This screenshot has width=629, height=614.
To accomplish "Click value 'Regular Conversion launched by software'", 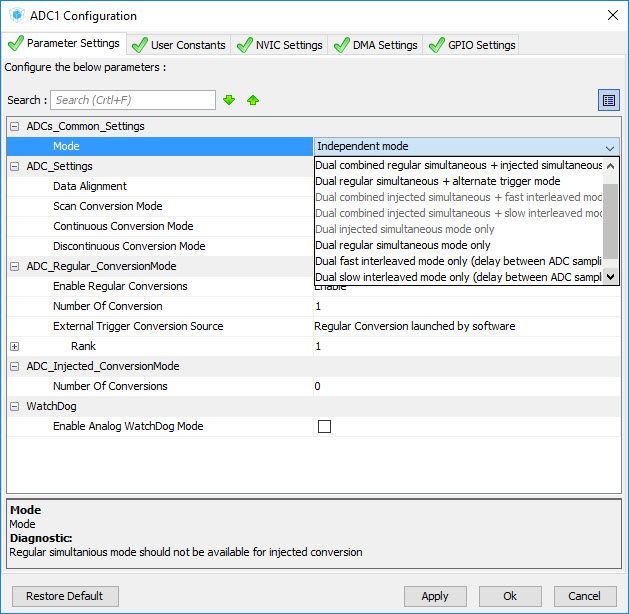I will [x=414, y=326].
